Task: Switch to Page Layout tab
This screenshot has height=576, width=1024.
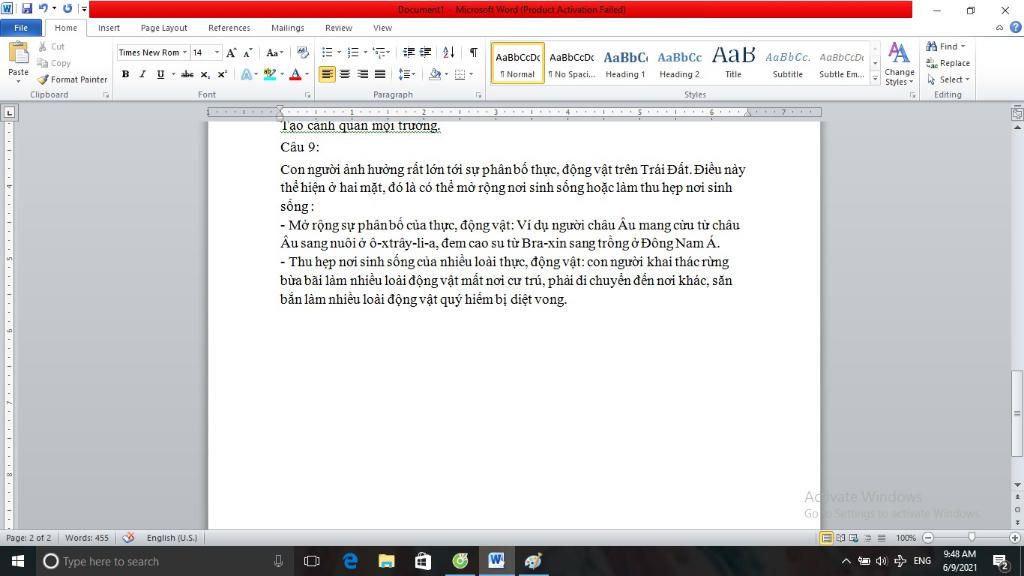Action: 164,28
